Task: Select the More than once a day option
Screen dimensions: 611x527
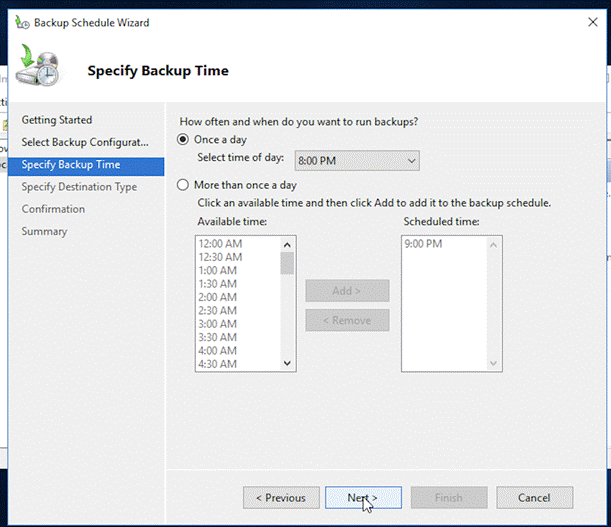Action: (x=183, y=185)
